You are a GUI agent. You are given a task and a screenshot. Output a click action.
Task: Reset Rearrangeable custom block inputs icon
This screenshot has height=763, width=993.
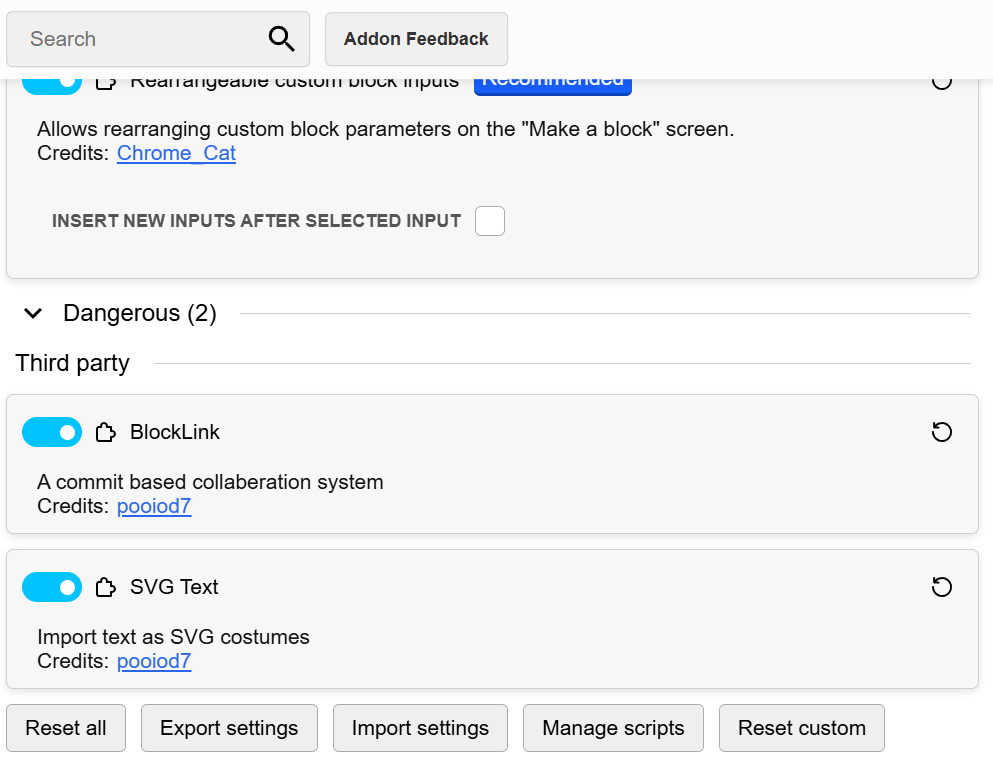pyautogui.click(x=941, y=82)
